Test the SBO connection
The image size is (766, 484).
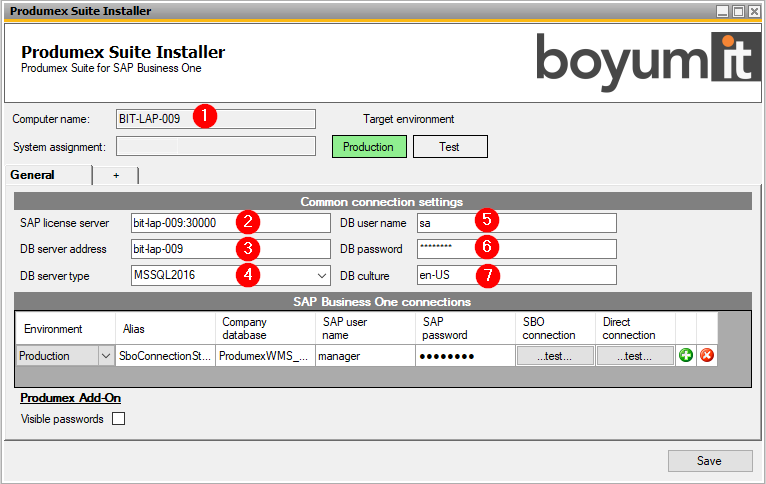click(555, 356)
